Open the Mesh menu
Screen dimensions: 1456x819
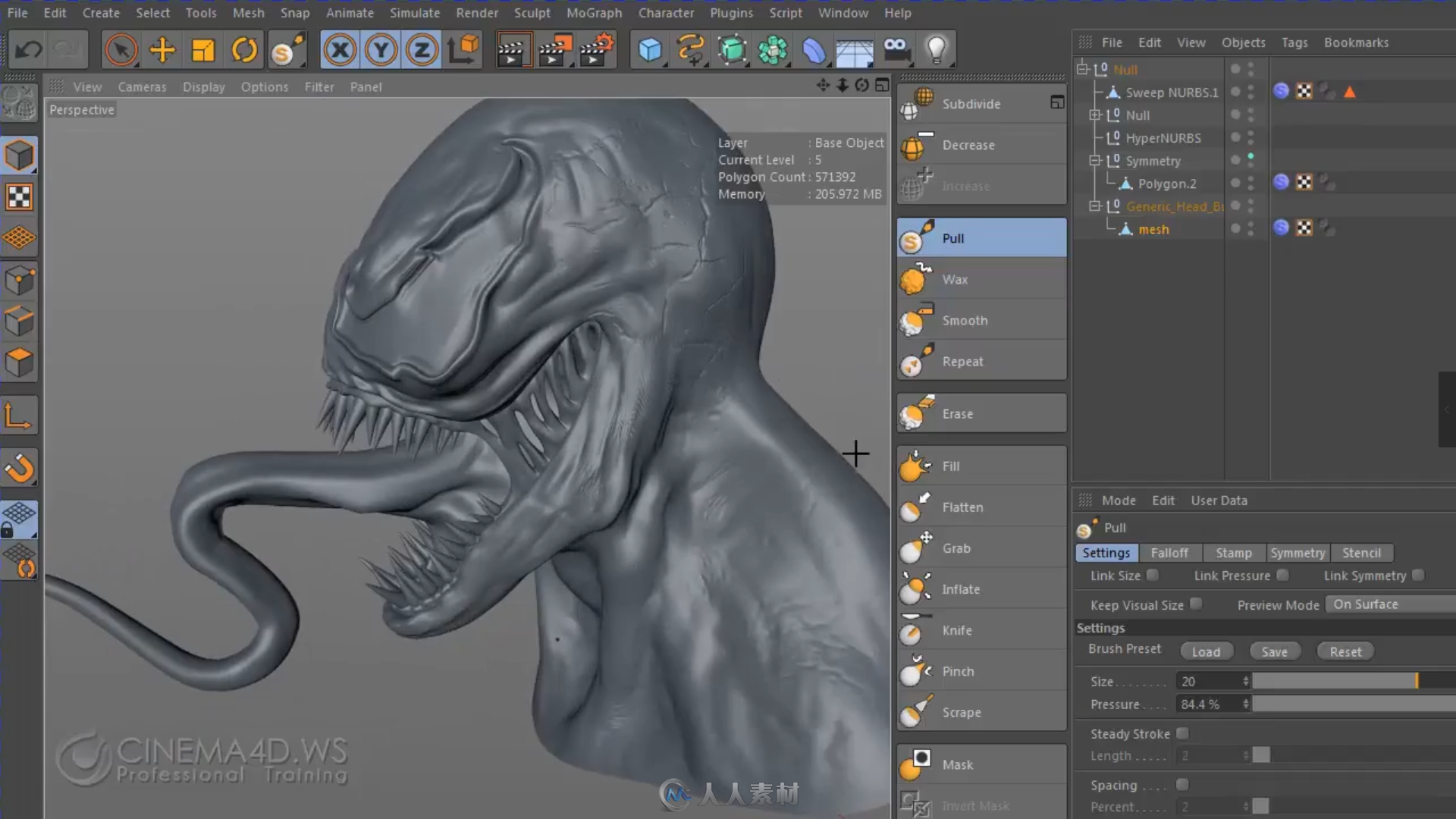(x=249, y=12)
